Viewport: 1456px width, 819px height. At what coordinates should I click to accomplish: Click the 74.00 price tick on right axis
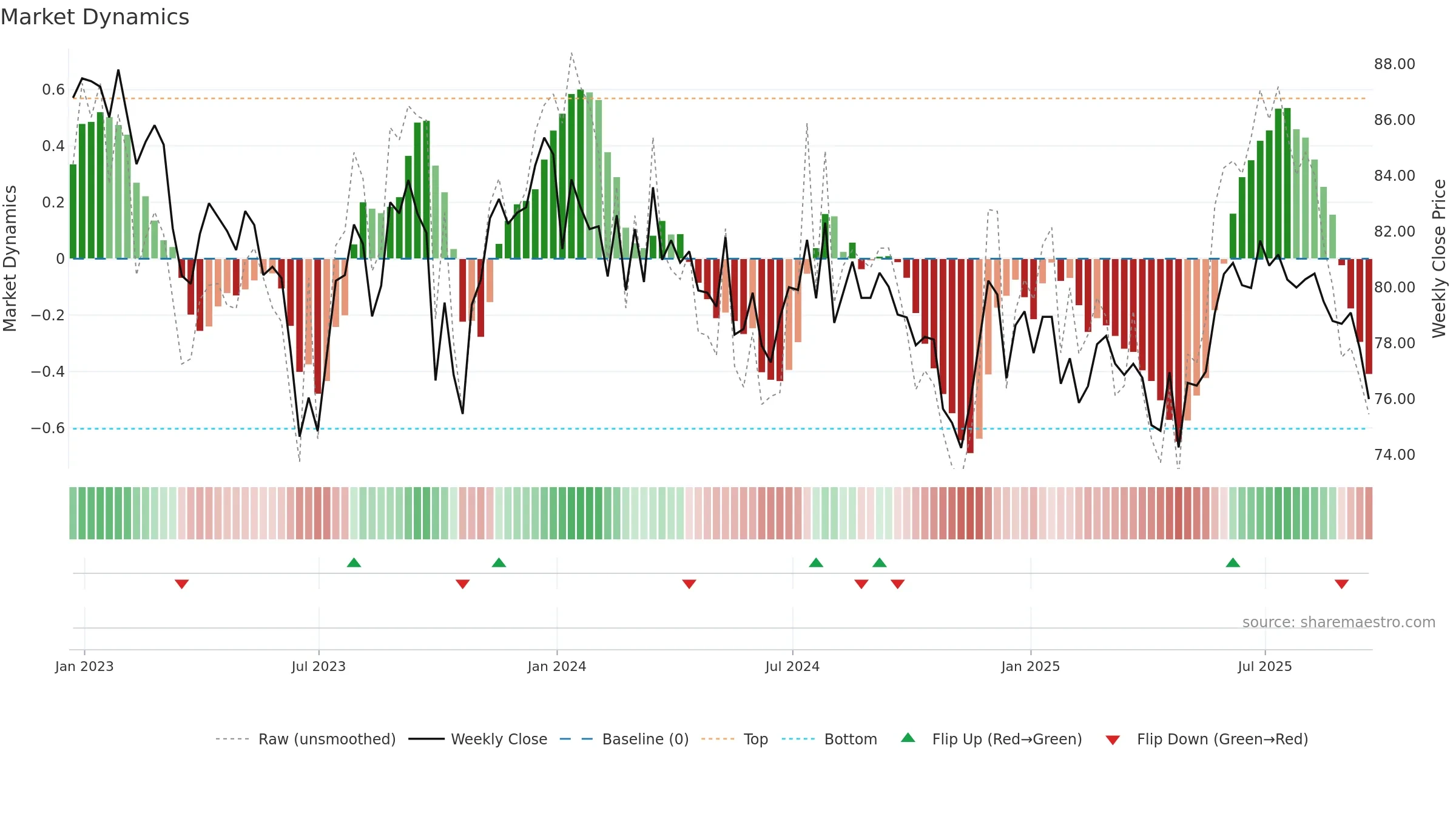coord(1395,455)
